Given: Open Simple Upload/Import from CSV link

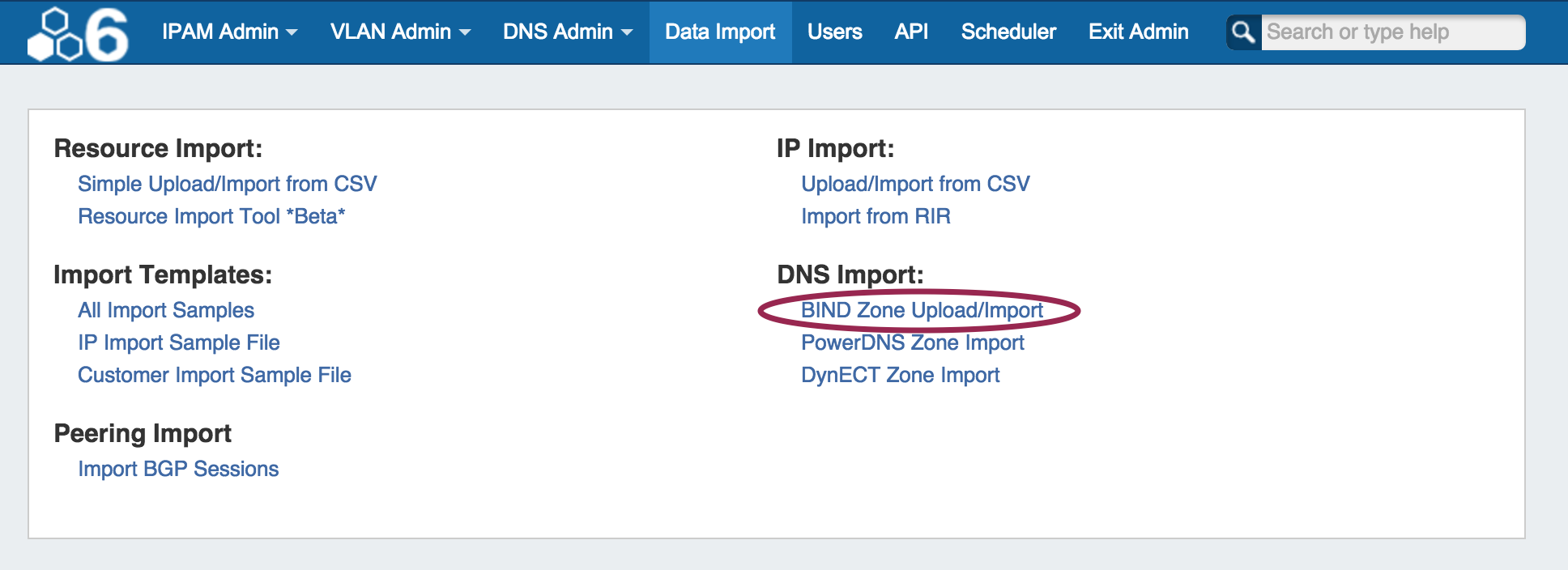Looking at the screenshot, I should 227,184.
